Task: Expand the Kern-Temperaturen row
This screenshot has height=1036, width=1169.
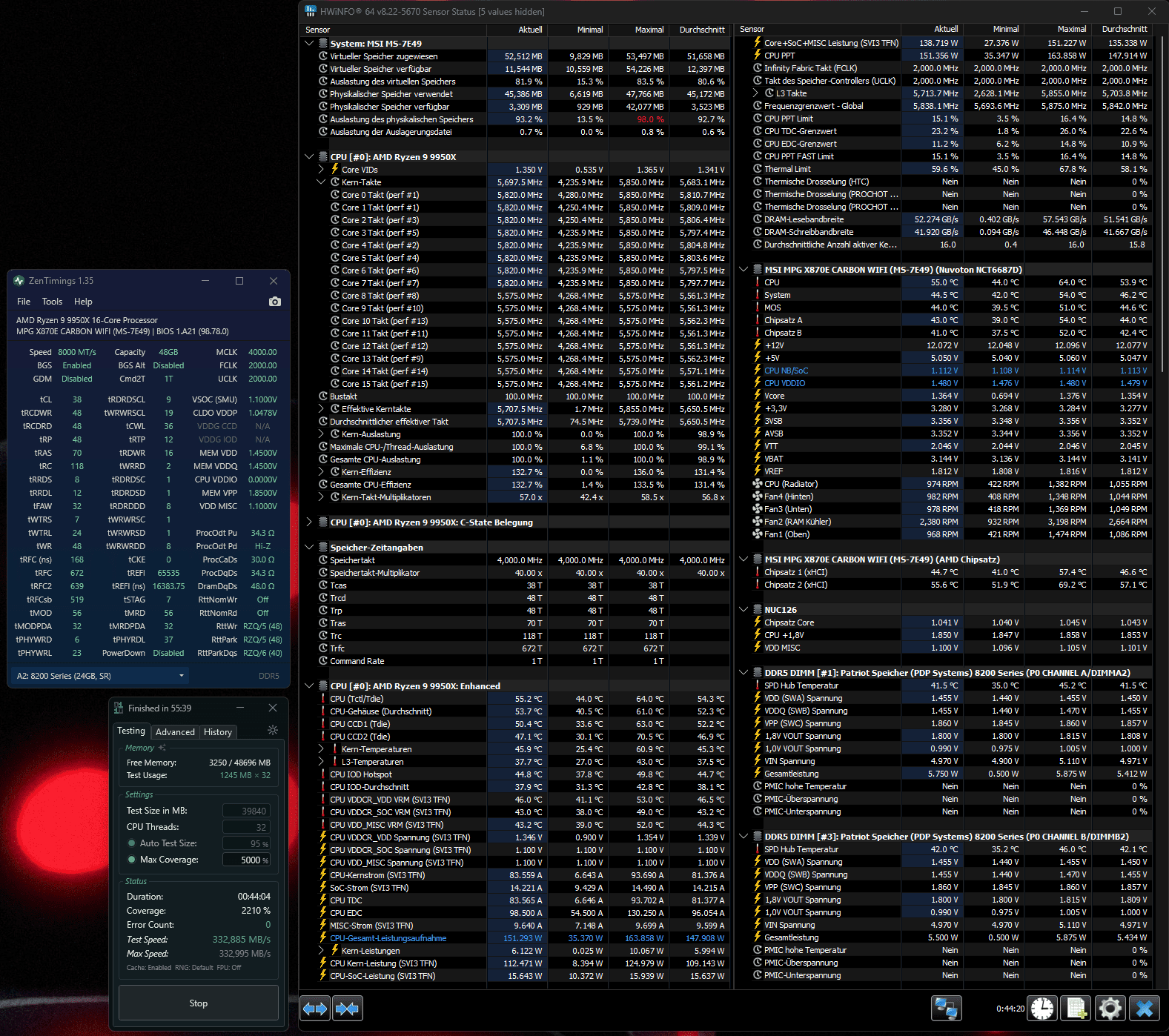Action: (x=321, y=749)
